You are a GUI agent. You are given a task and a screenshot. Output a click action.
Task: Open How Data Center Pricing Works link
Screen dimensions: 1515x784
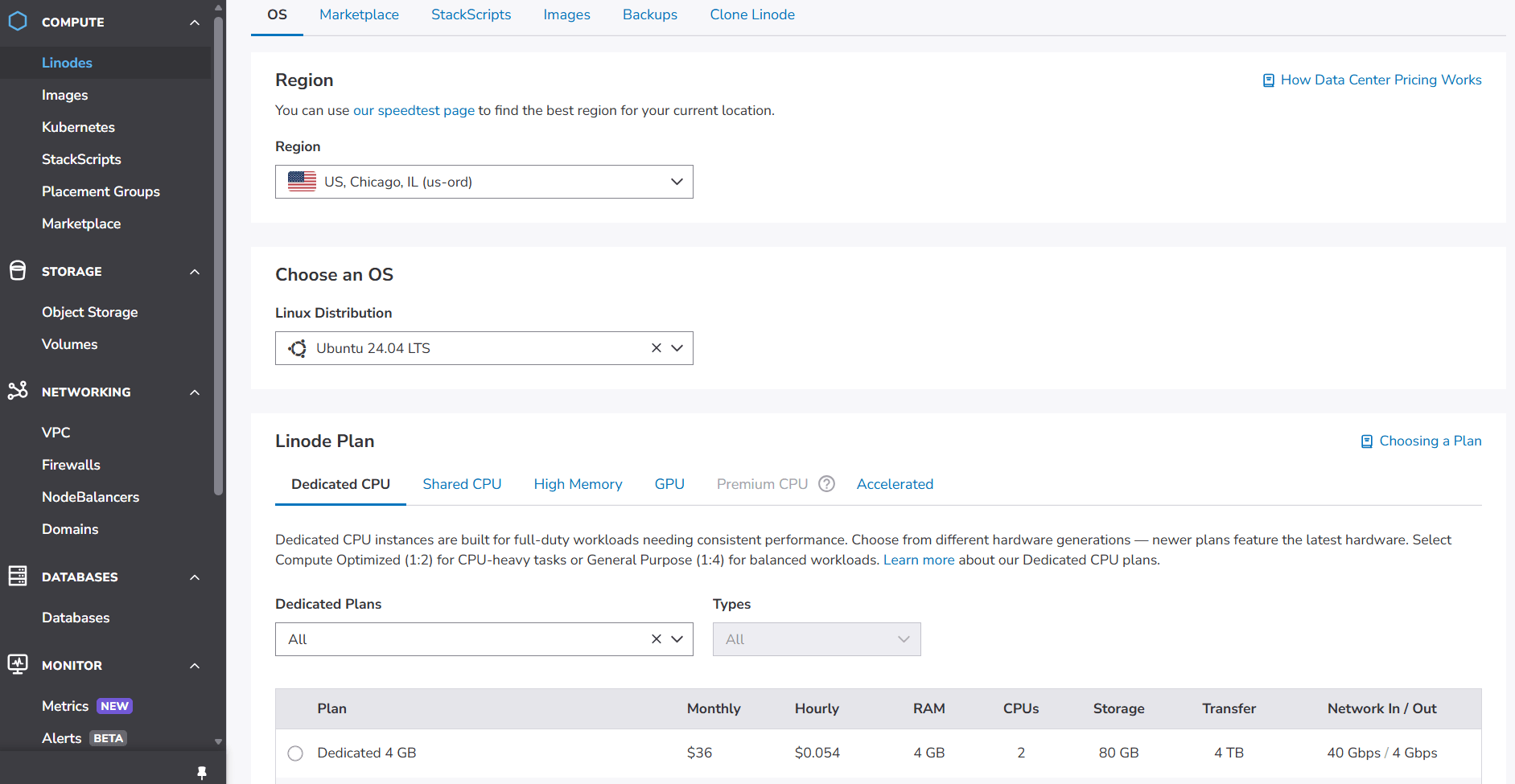point(1381,80)
